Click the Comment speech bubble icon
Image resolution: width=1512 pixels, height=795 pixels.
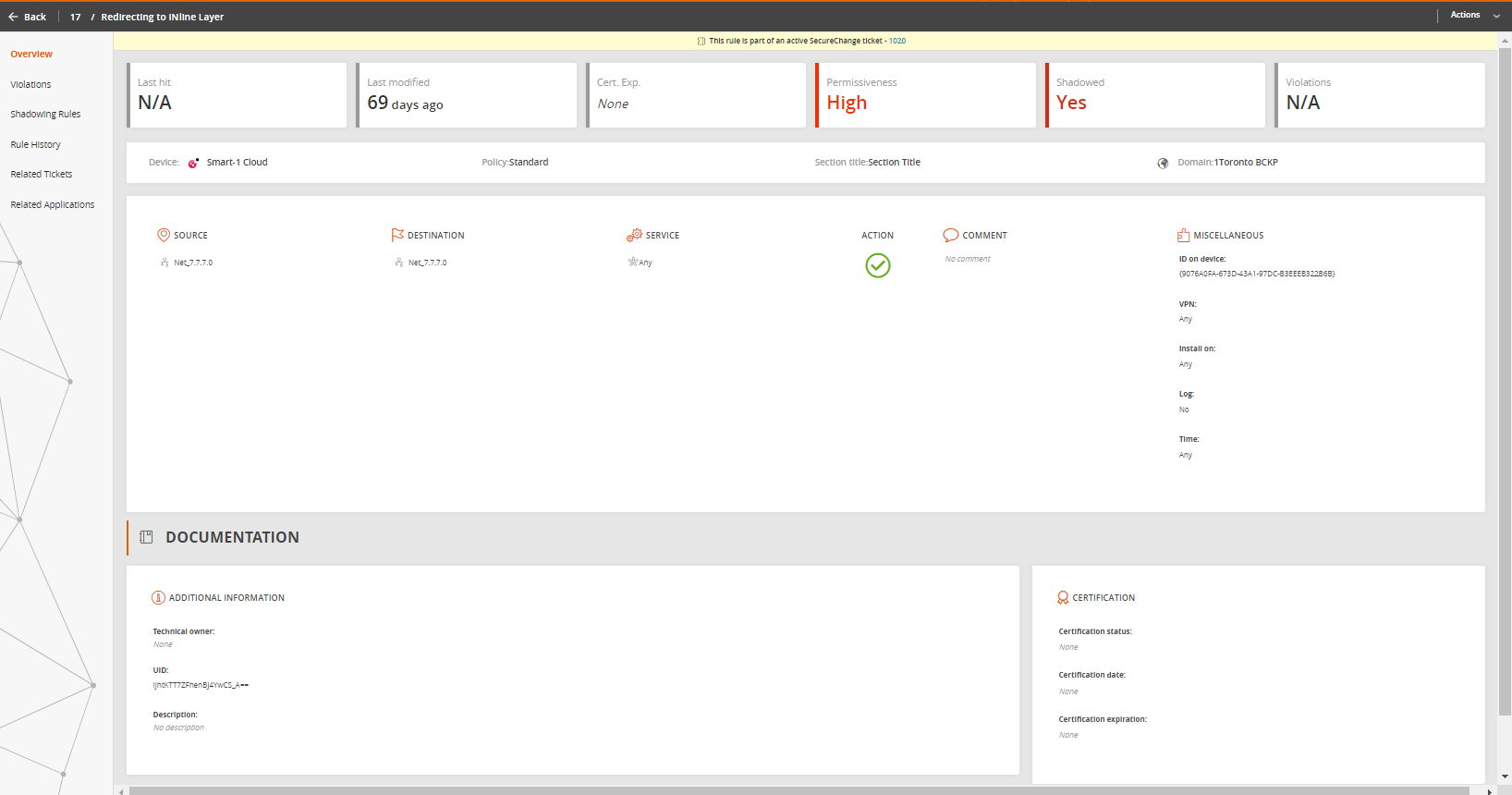(x=950, y=235)
